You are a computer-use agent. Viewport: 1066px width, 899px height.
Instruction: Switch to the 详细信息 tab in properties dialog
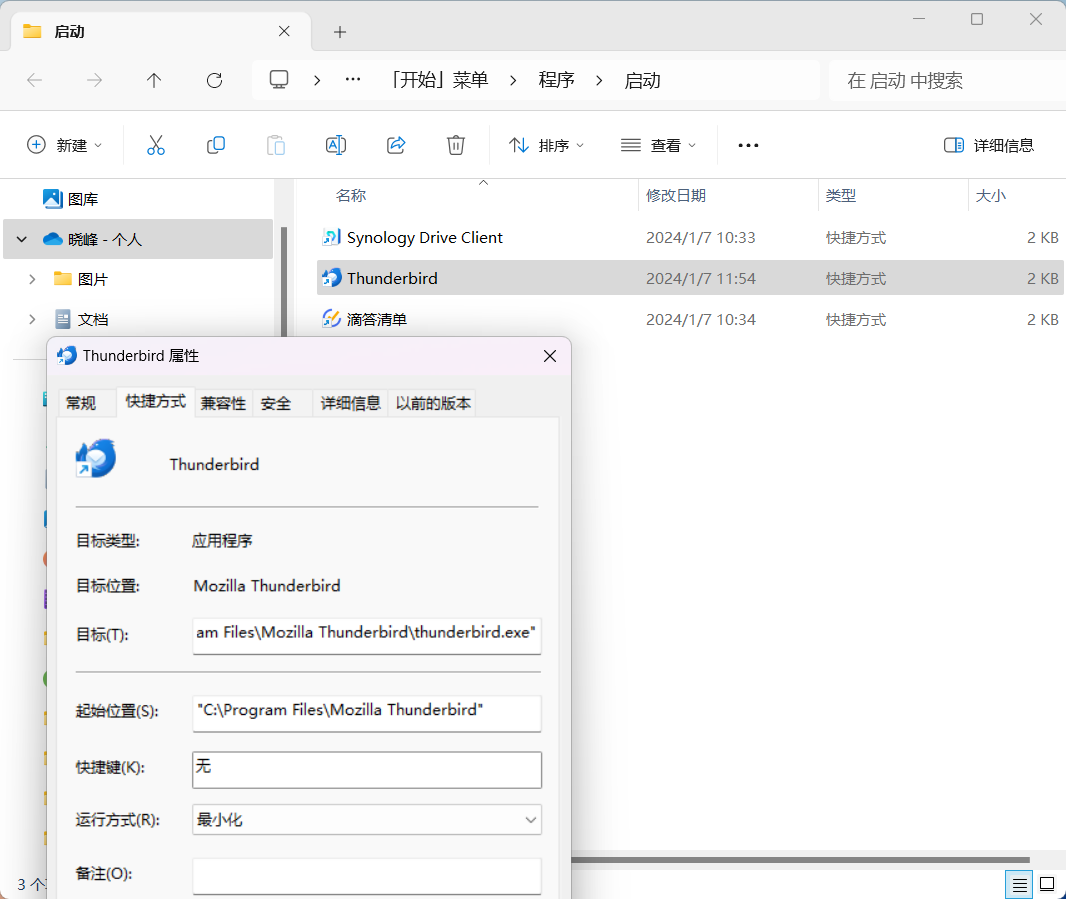tap(351, 403)
